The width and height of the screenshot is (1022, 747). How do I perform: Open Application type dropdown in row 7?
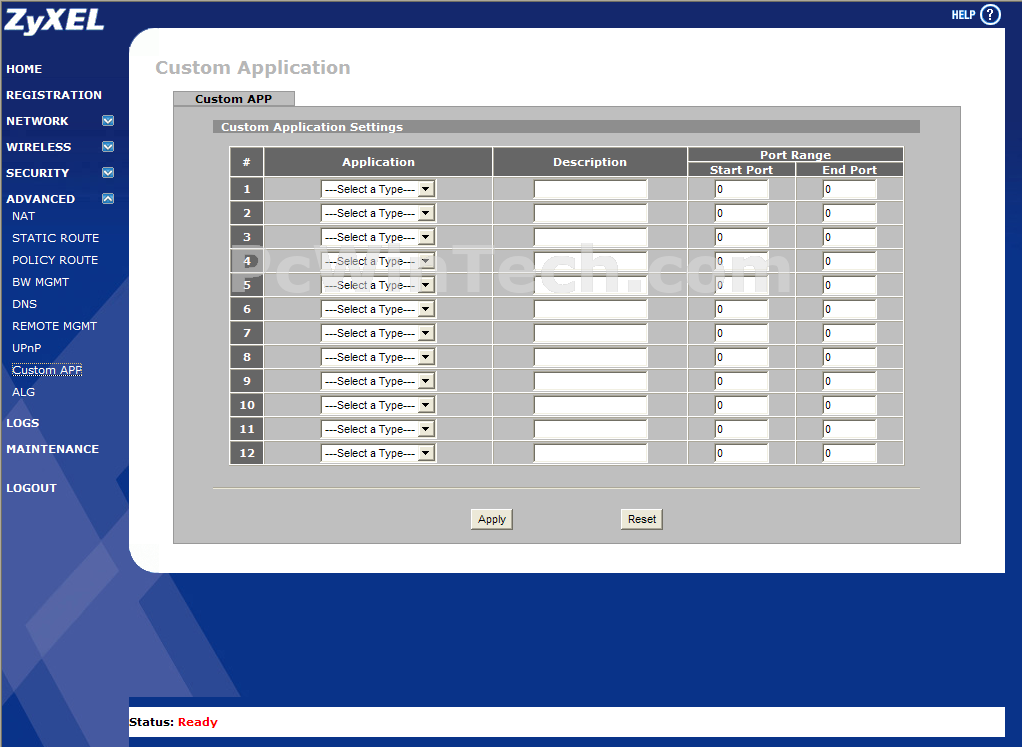(378, 333)
